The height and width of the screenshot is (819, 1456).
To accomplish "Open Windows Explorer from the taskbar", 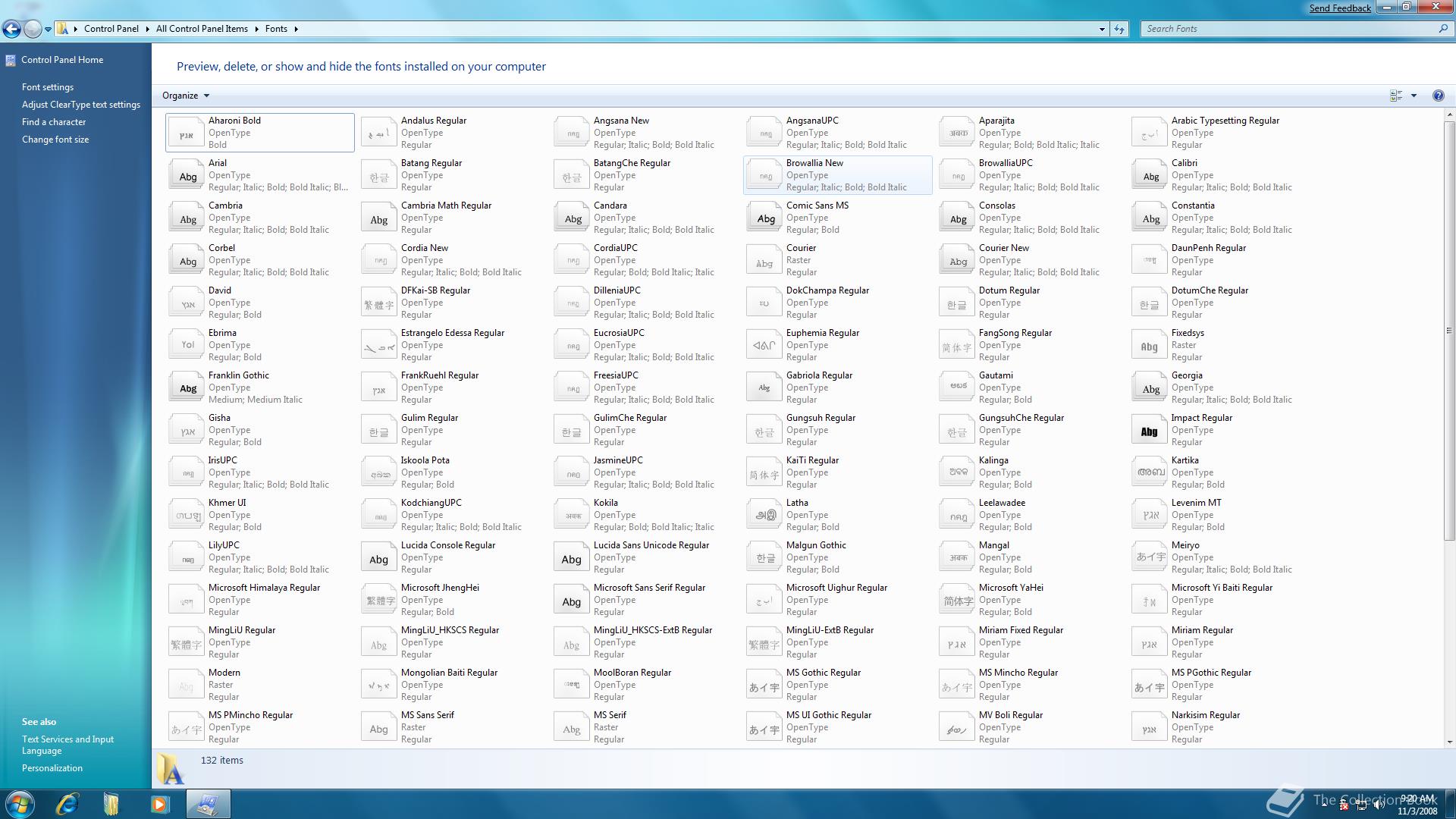I will [x=111, y=804].
